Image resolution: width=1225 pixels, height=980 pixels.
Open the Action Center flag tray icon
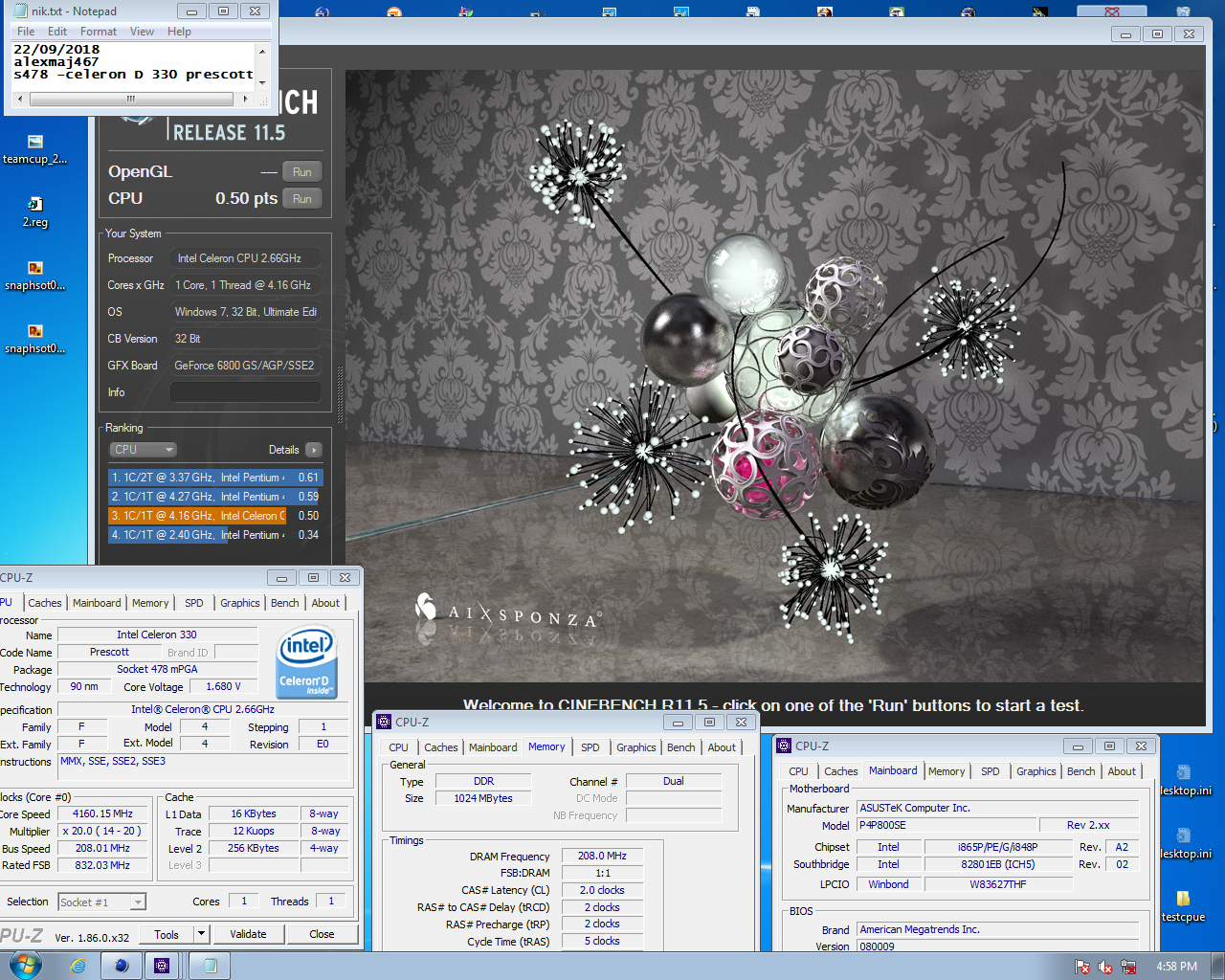tap(1082, 967)
